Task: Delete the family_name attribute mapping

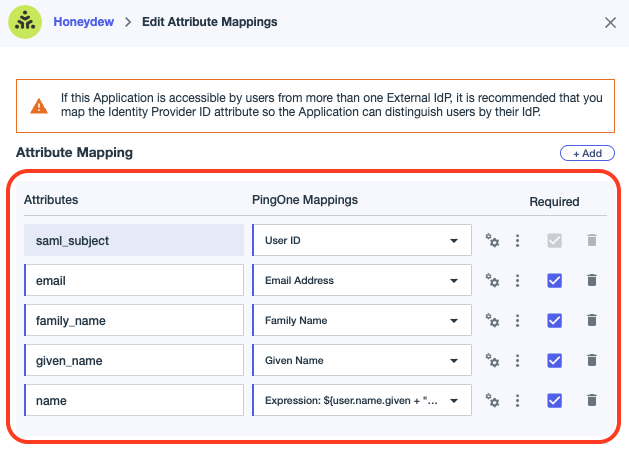Action: pos(592,320)
